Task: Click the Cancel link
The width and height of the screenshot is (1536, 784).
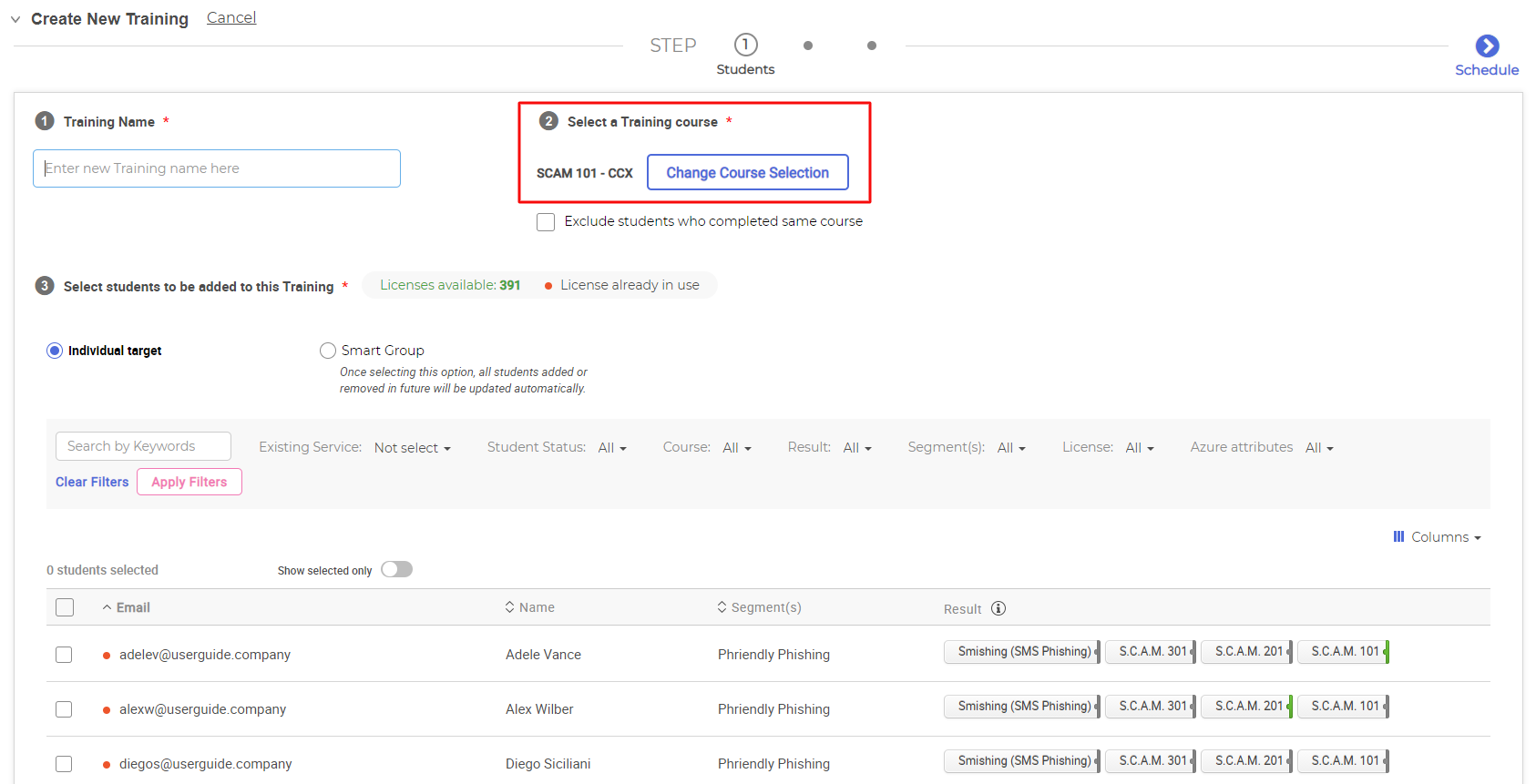Action: 231,17
